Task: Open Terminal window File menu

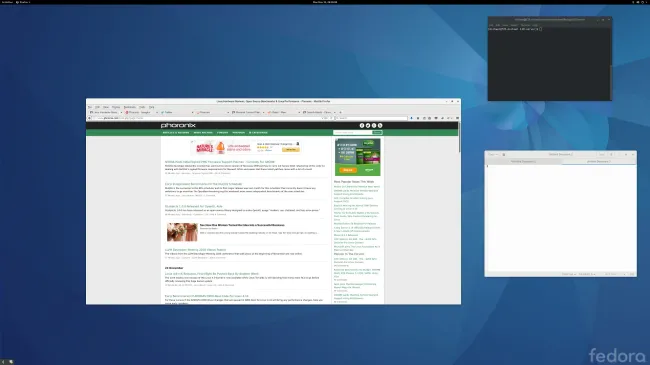Action: coord(491,25)
